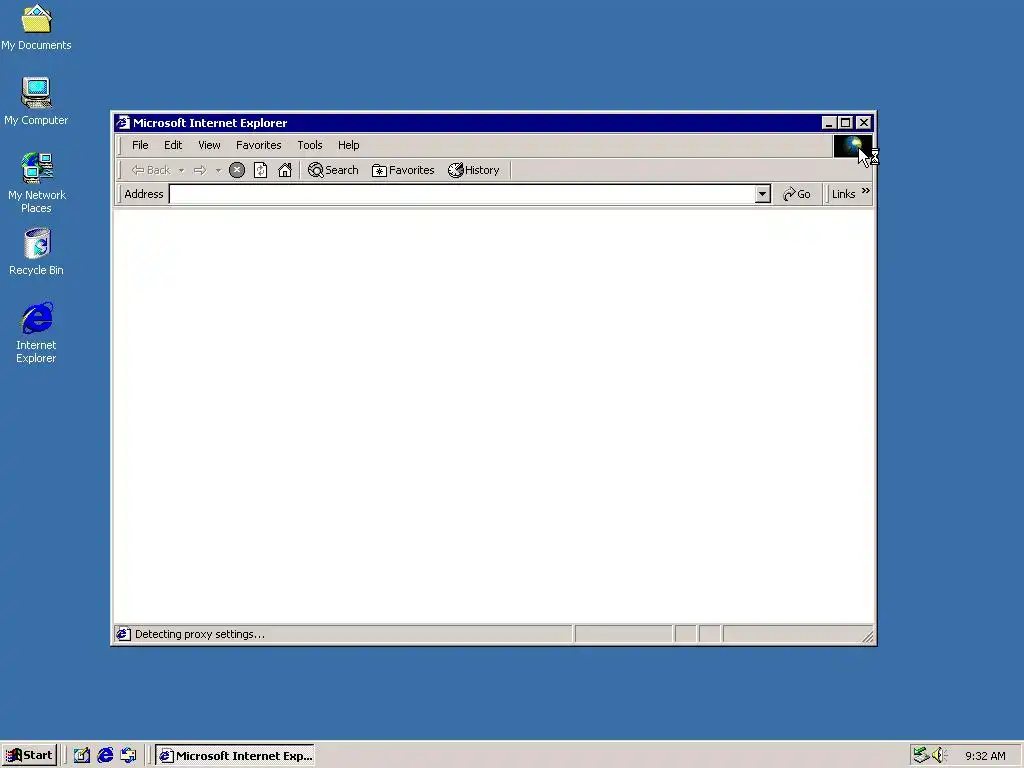This screenshot has width=1024, height=768.
Task: Select the My Documents desktop icon
Action: tap(36, 28)
